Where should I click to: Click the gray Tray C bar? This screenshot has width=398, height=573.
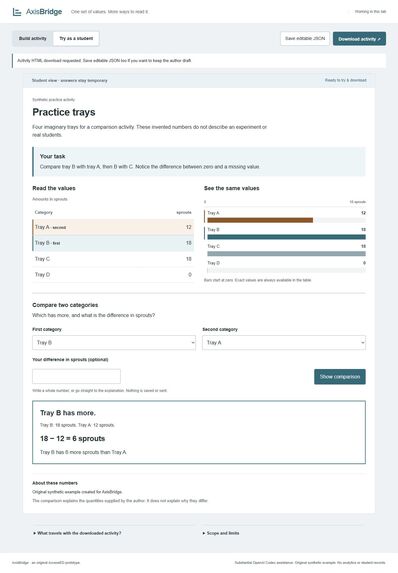(x=287, y=254)
